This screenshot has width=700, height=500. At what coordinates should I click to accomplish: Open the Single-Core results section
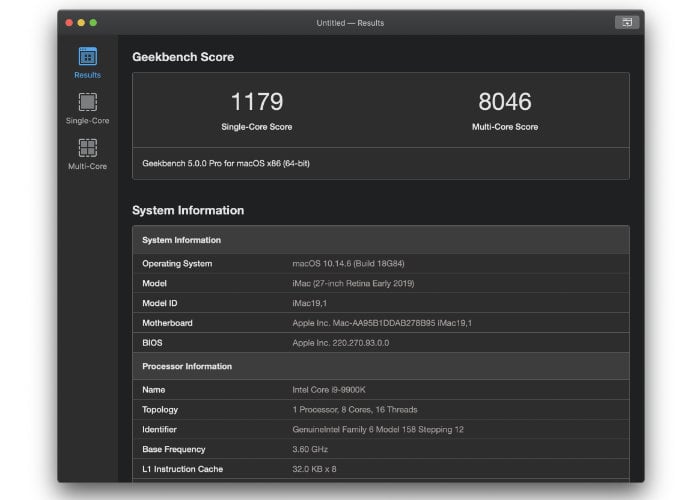click(x=88, y=108)
